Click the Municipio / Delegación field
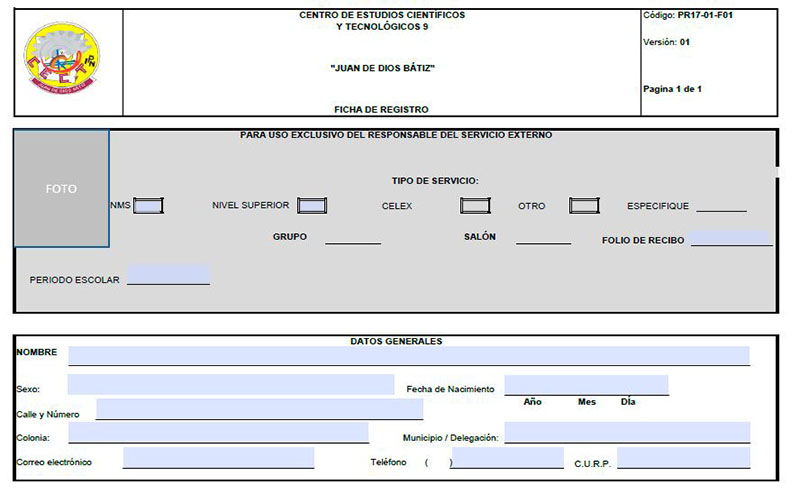The image size is (800, 494). [628, 432]
